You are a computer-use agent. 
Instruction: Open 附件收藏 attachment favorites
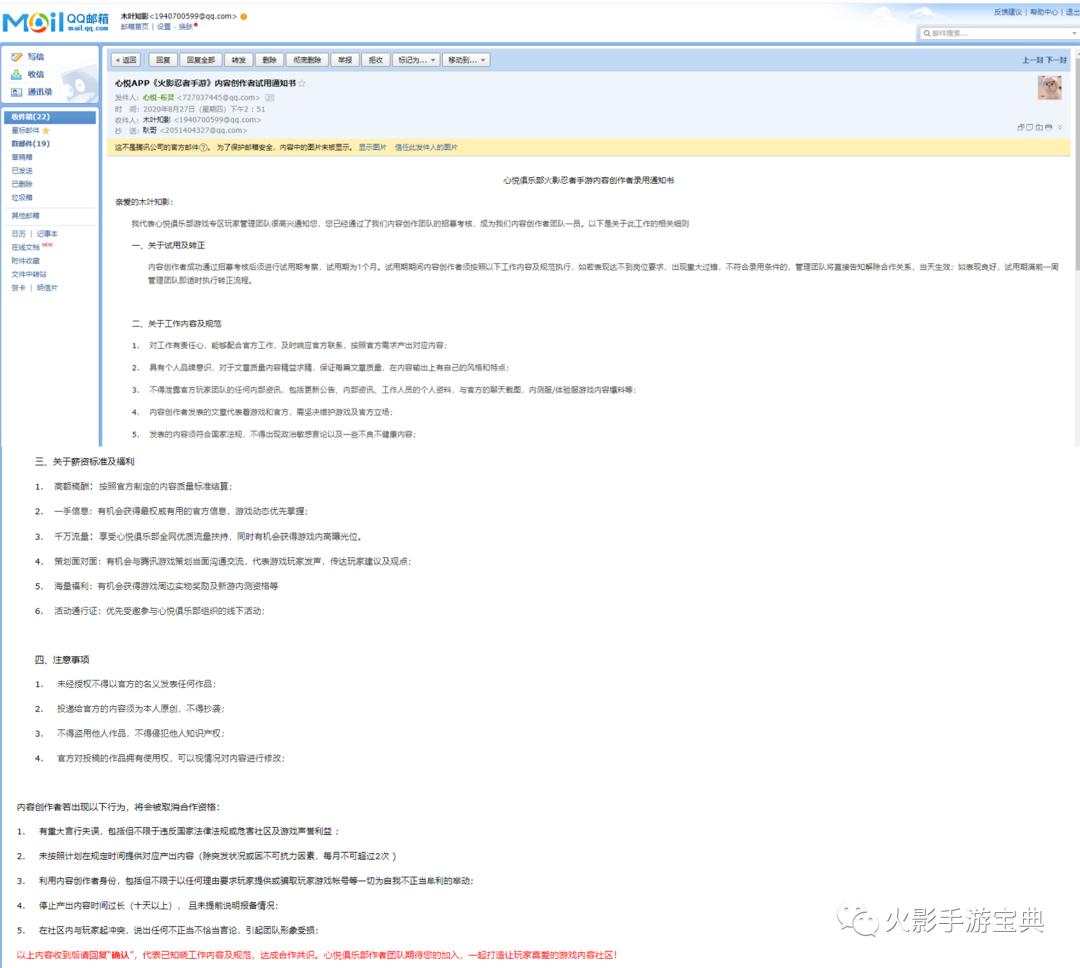29,261
